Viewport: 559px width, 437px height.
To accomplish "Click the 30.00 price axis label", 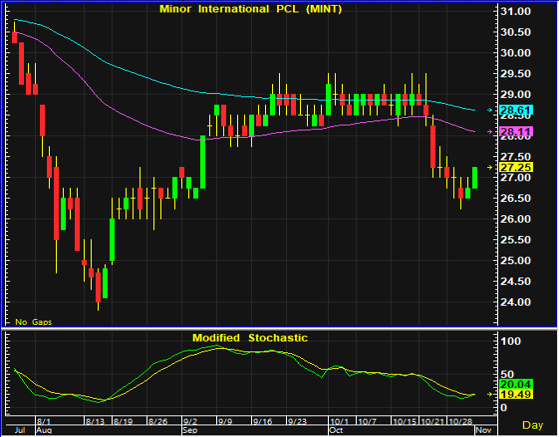I will pyautogui.click(x=516, y=53).
